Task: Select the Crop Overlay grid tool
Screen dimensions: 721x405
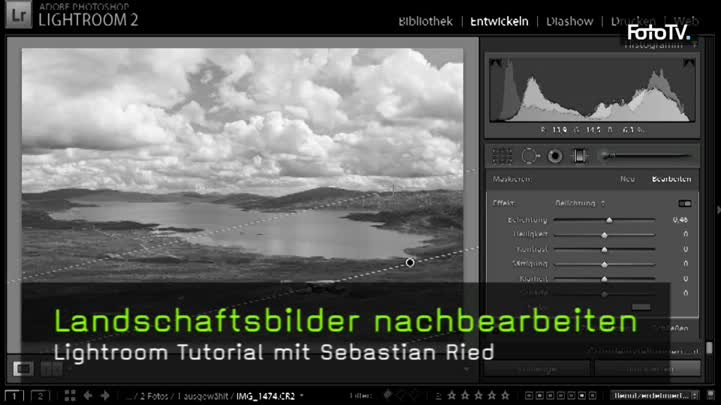Action: 502,156
